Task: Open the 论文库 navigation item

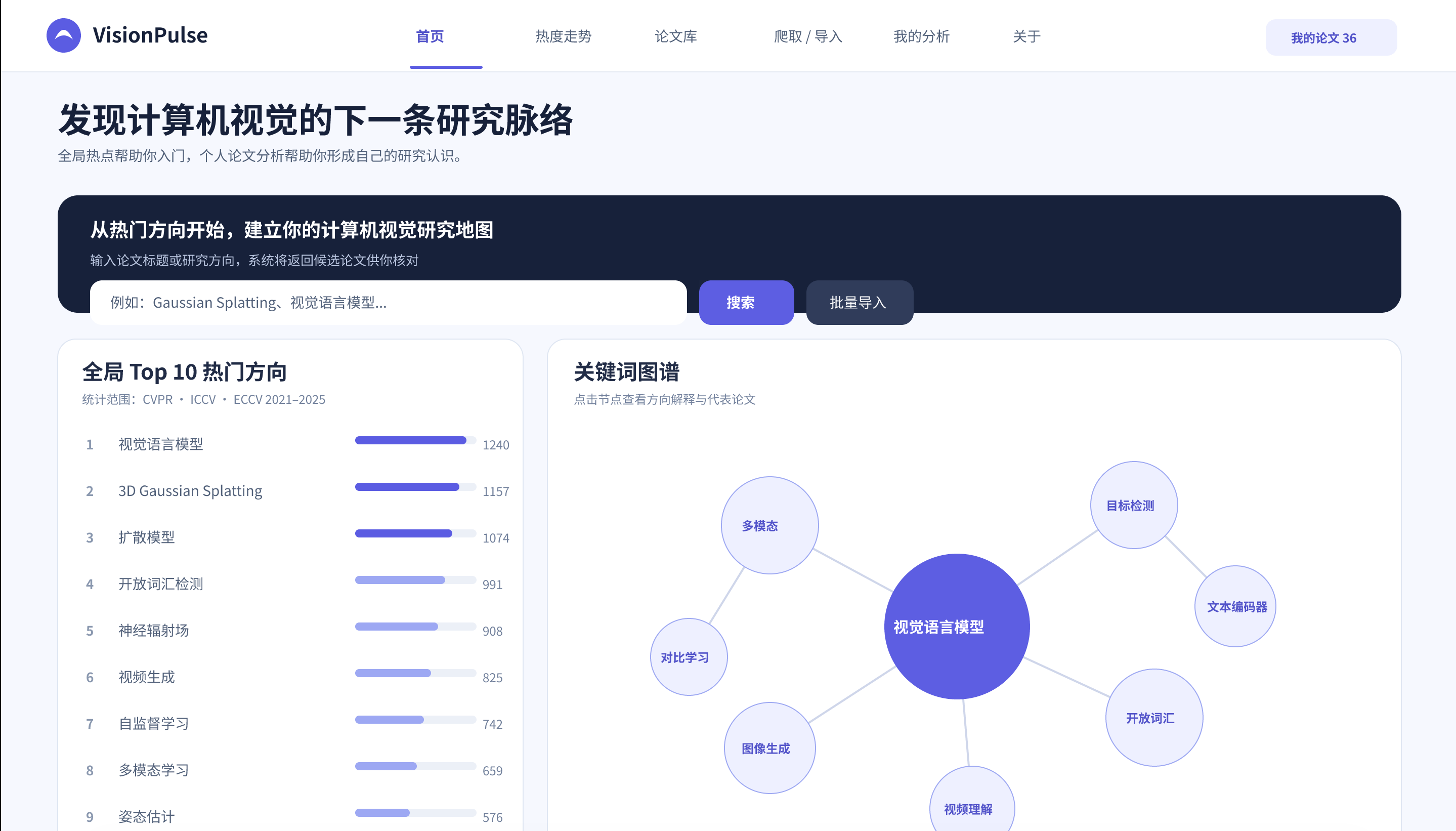Action: click(x=675, y=36)
